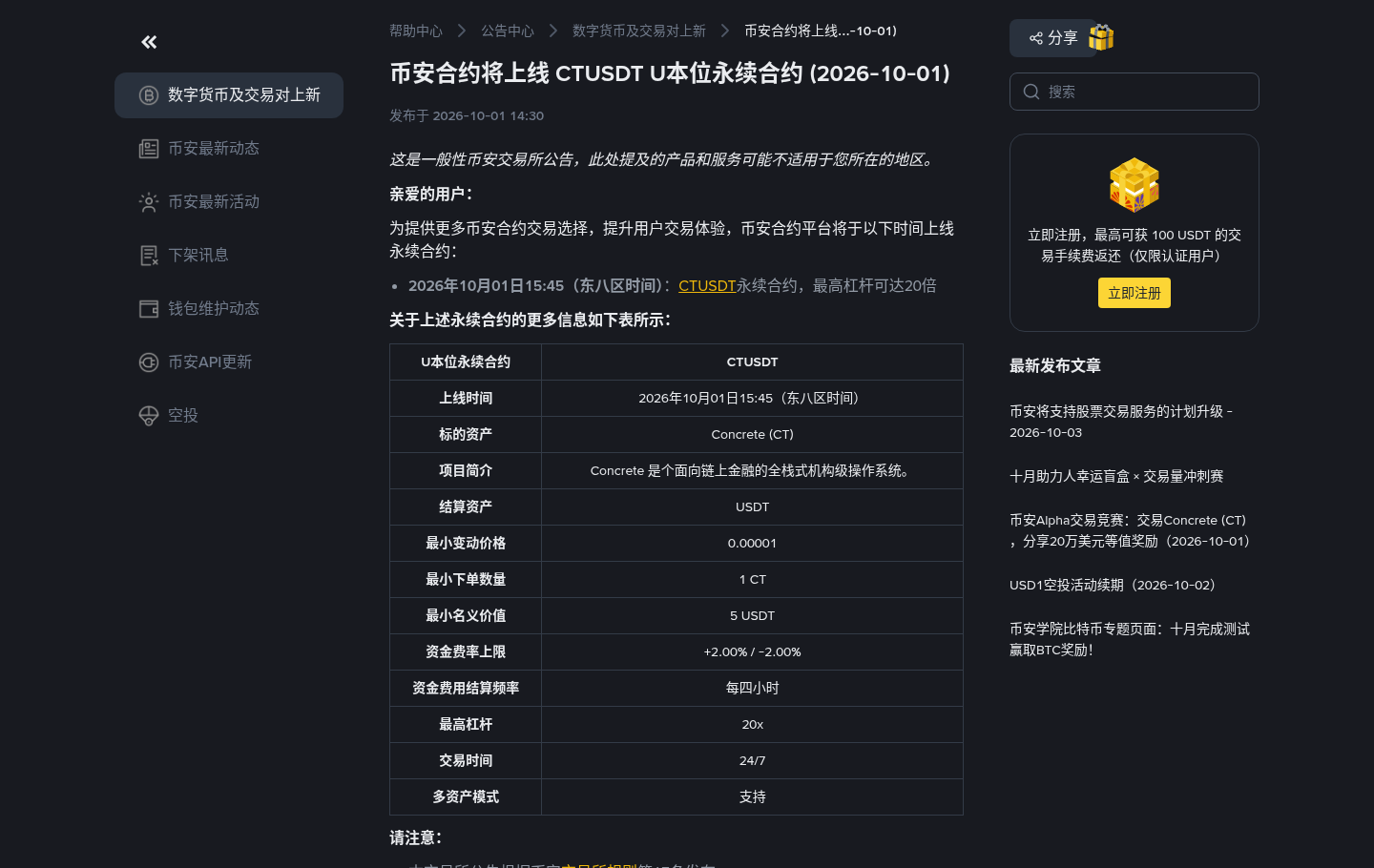
Task: Click table cell Concrete (CT)
Action: 752,434
